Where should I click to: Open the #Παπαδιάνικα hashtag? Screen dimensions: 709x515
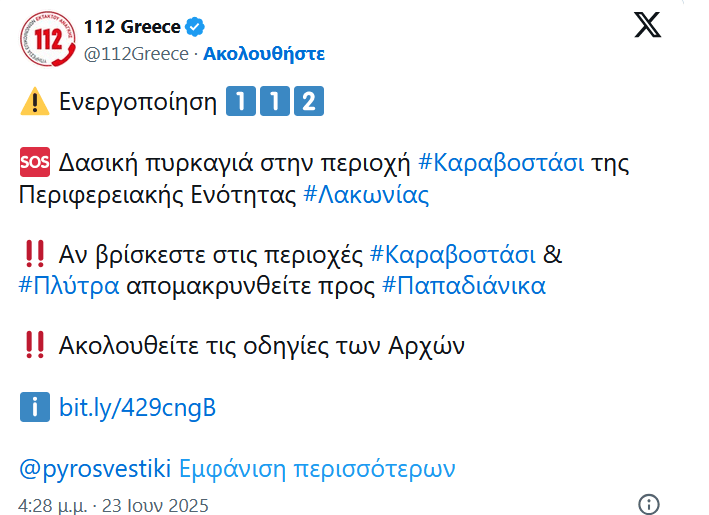(464, 286)
